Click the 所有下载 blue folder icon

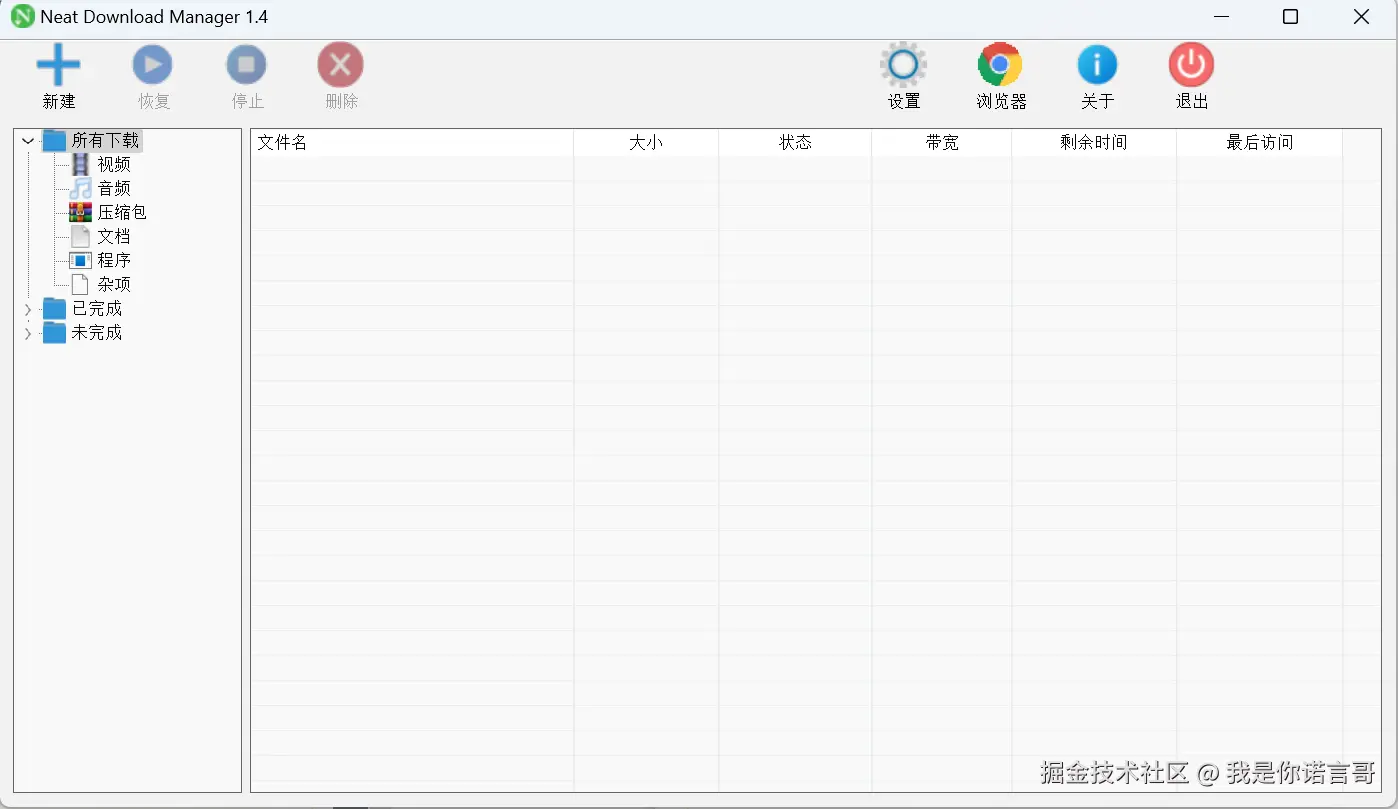pyautogui.click(x=55, y=141)
